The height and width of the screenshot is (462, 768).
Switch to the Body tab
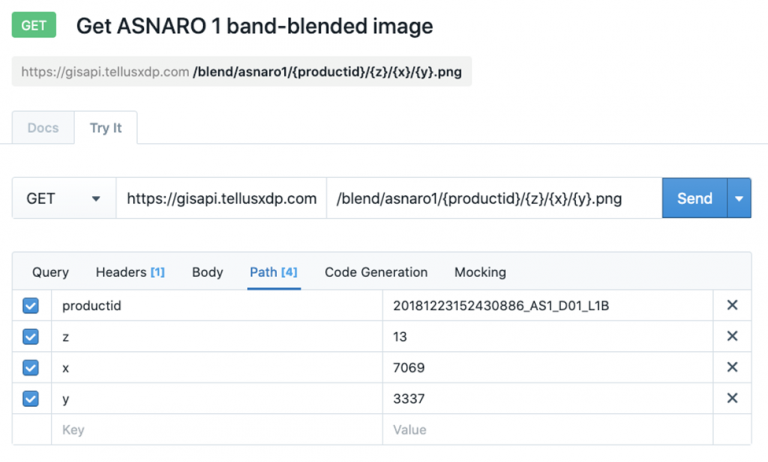click(208, 272)
